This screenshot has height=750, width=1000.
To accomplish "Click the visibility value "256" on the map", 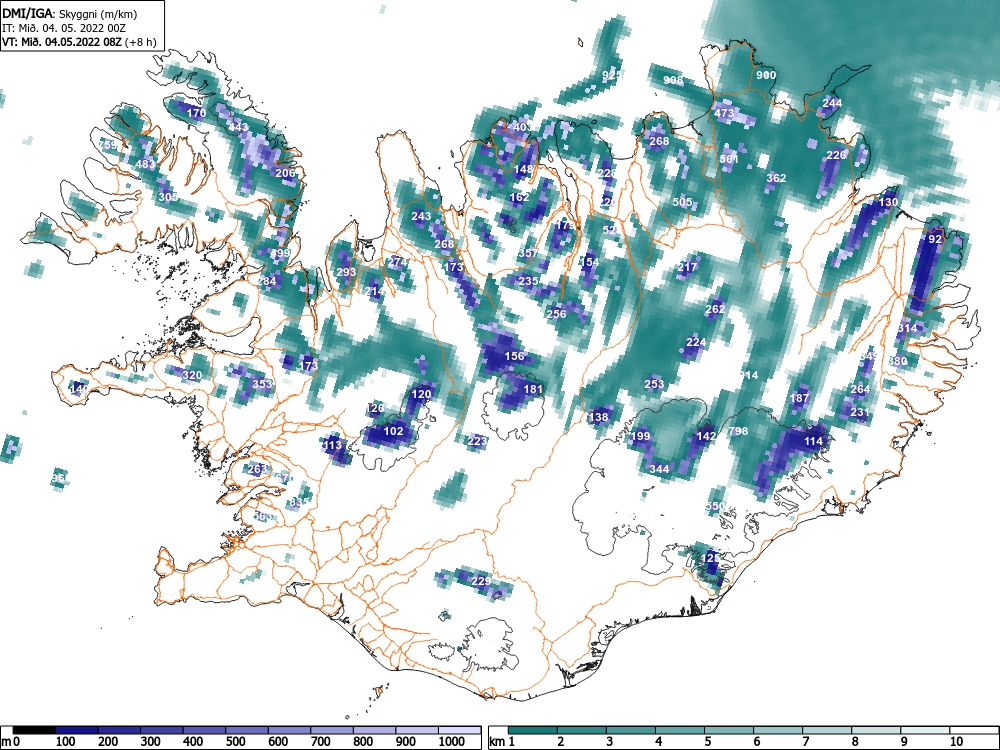I will 557,314.
